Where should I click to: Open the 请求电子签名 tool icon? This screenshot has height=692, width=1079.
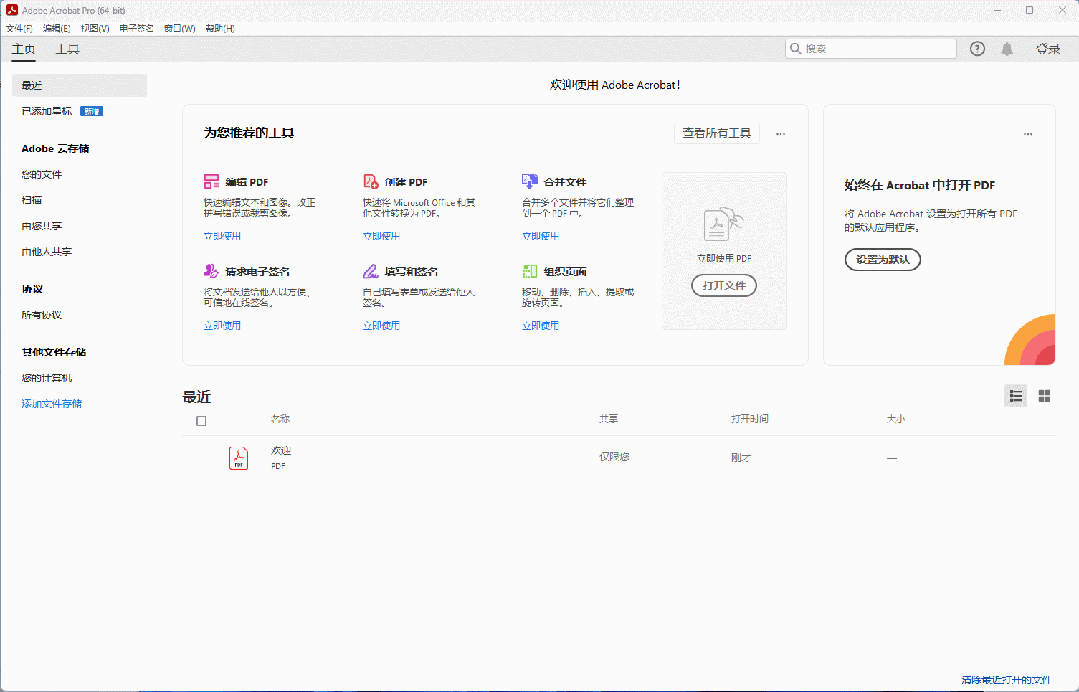pyautogui.click(x=211, y=271)
